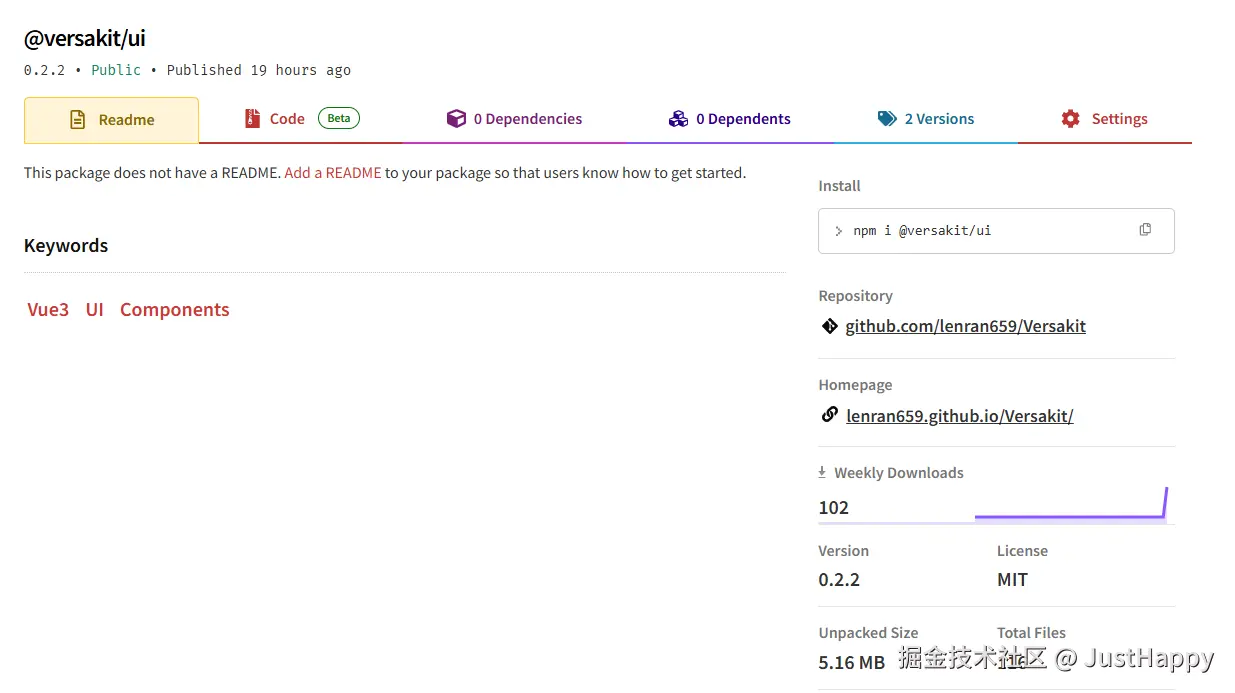Open the UI keyword link
Image resolution: width=1235 pixels, height=693 pixels.
tap(95, 310)
